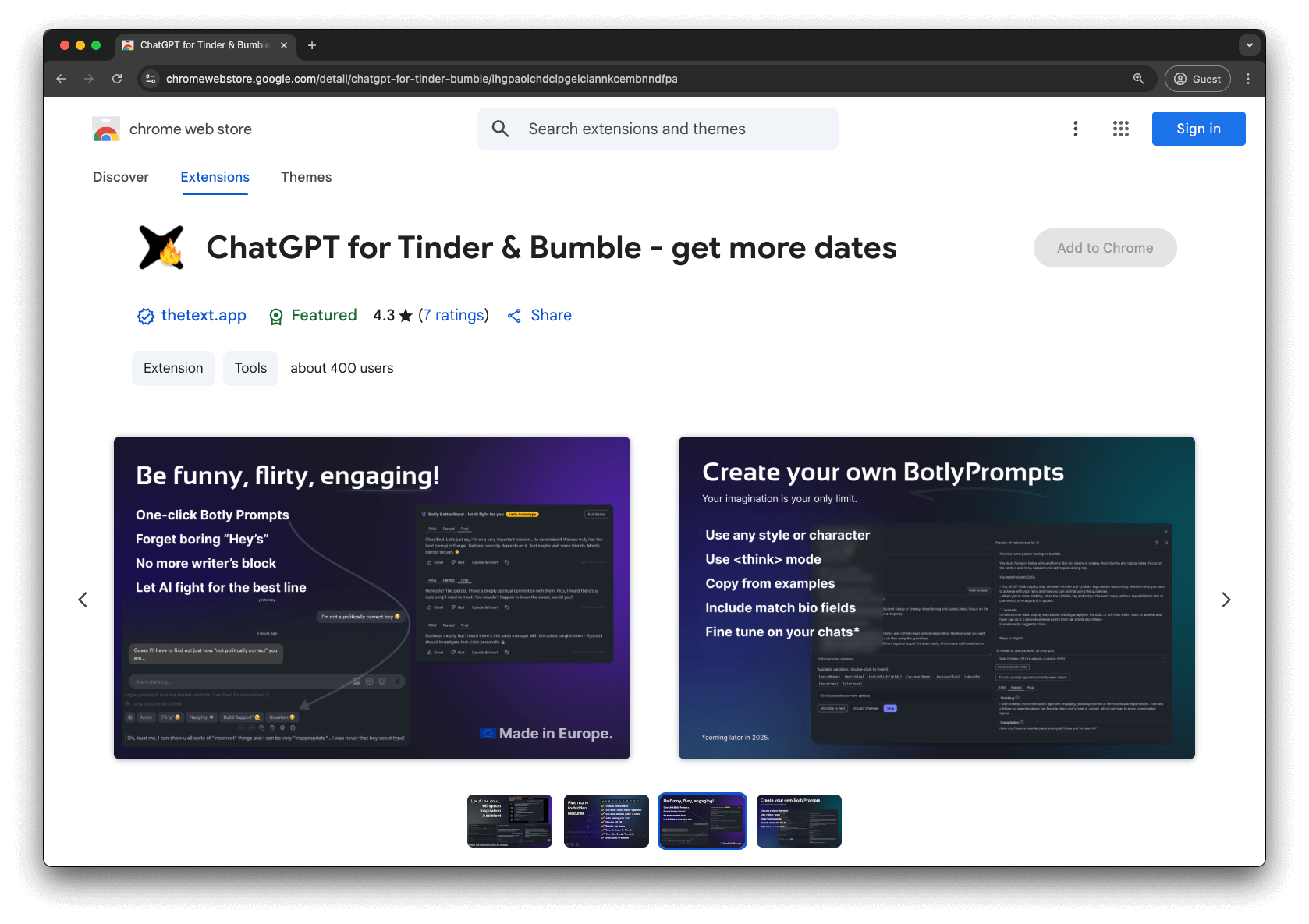Select the first screenshot thumbnail

coord(509,821)
